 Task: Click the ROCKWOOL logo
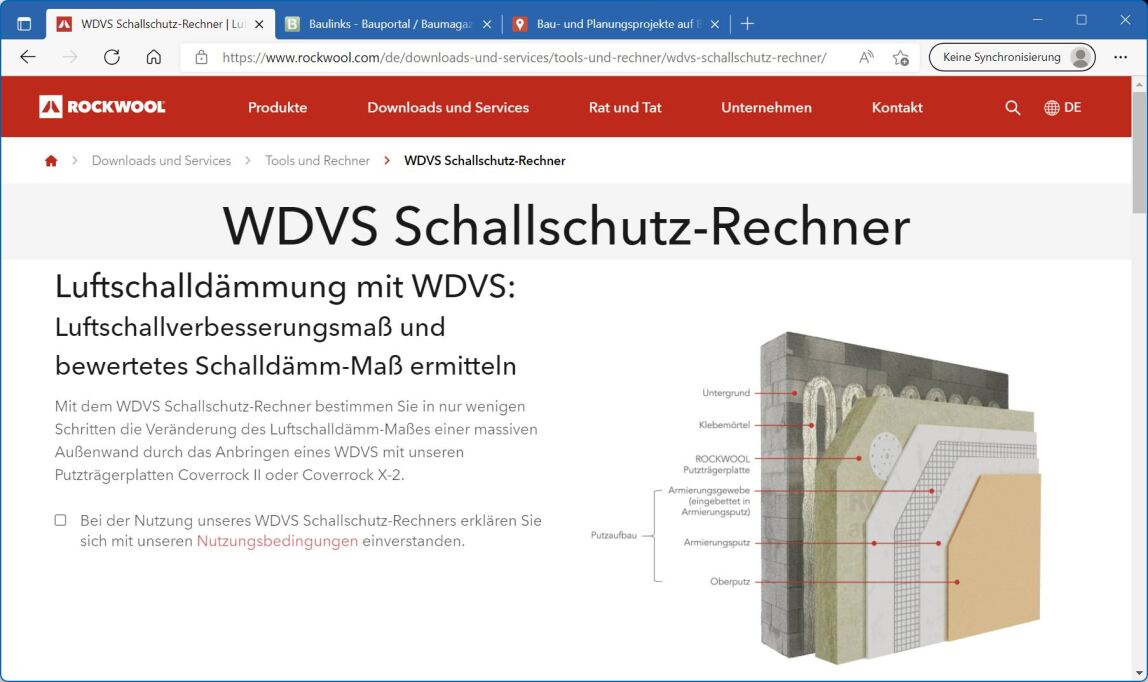pos(102,107)
